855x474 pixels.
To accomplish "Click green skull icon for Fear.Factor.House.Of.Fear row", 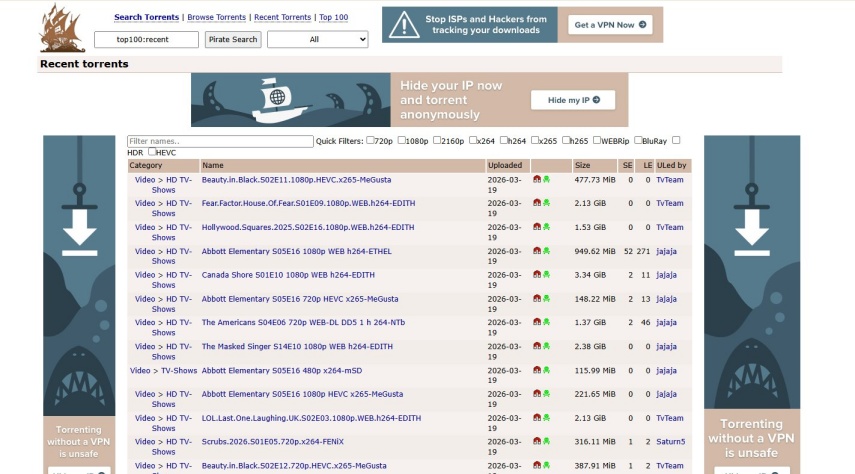I will (546, 203).
